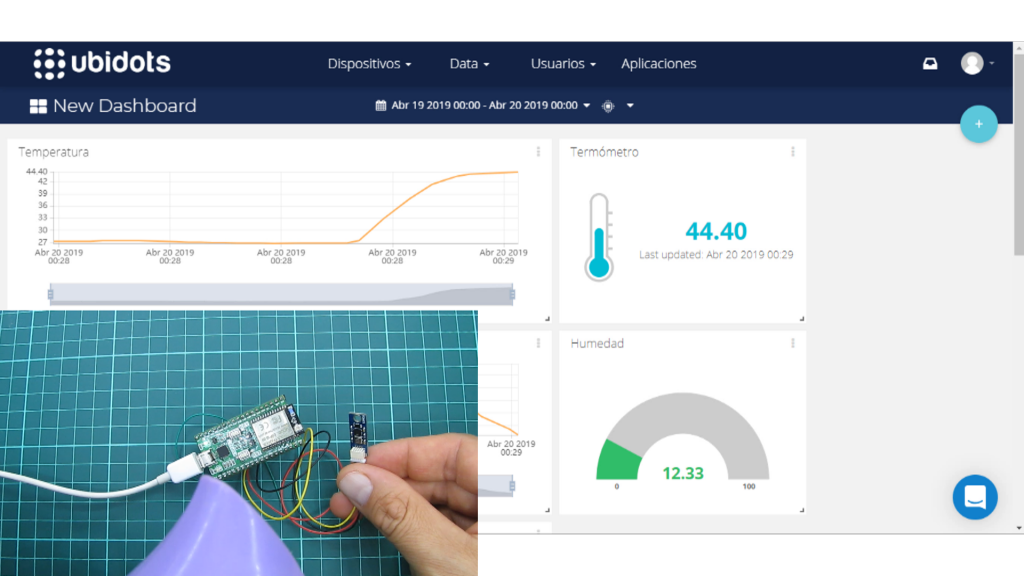Click the Temperatura chart range slider
1024x576 pixels.
pyautogui.click(x=281, y=294)
